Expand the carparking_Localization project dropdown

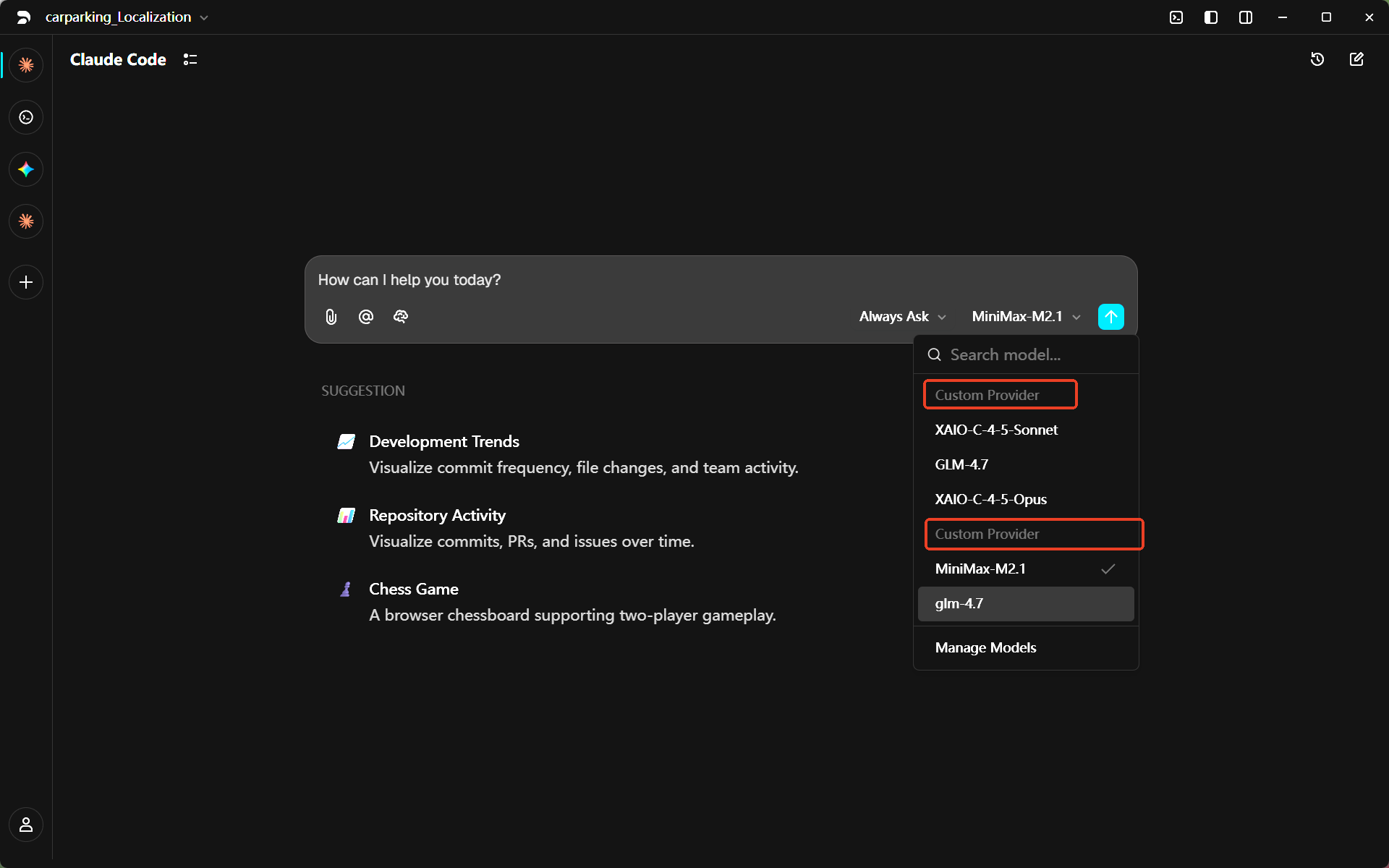[127, 17]
